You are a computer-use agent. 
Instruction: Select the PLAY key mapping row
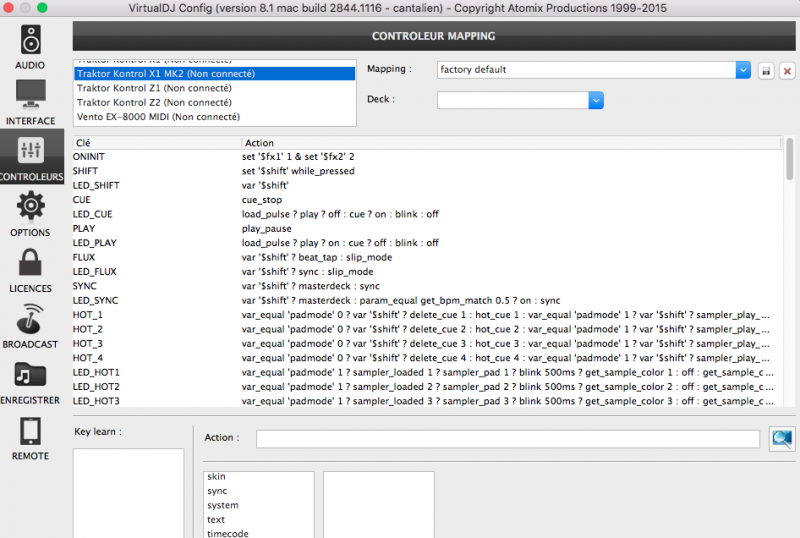[x=84, y=228]
